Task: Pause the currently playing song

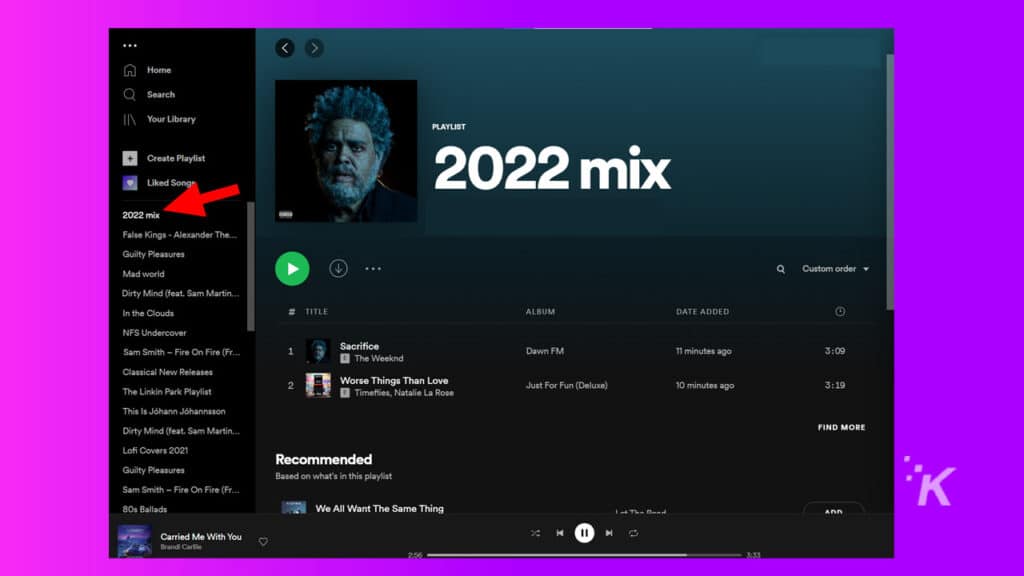Action: tap(584, 533)
